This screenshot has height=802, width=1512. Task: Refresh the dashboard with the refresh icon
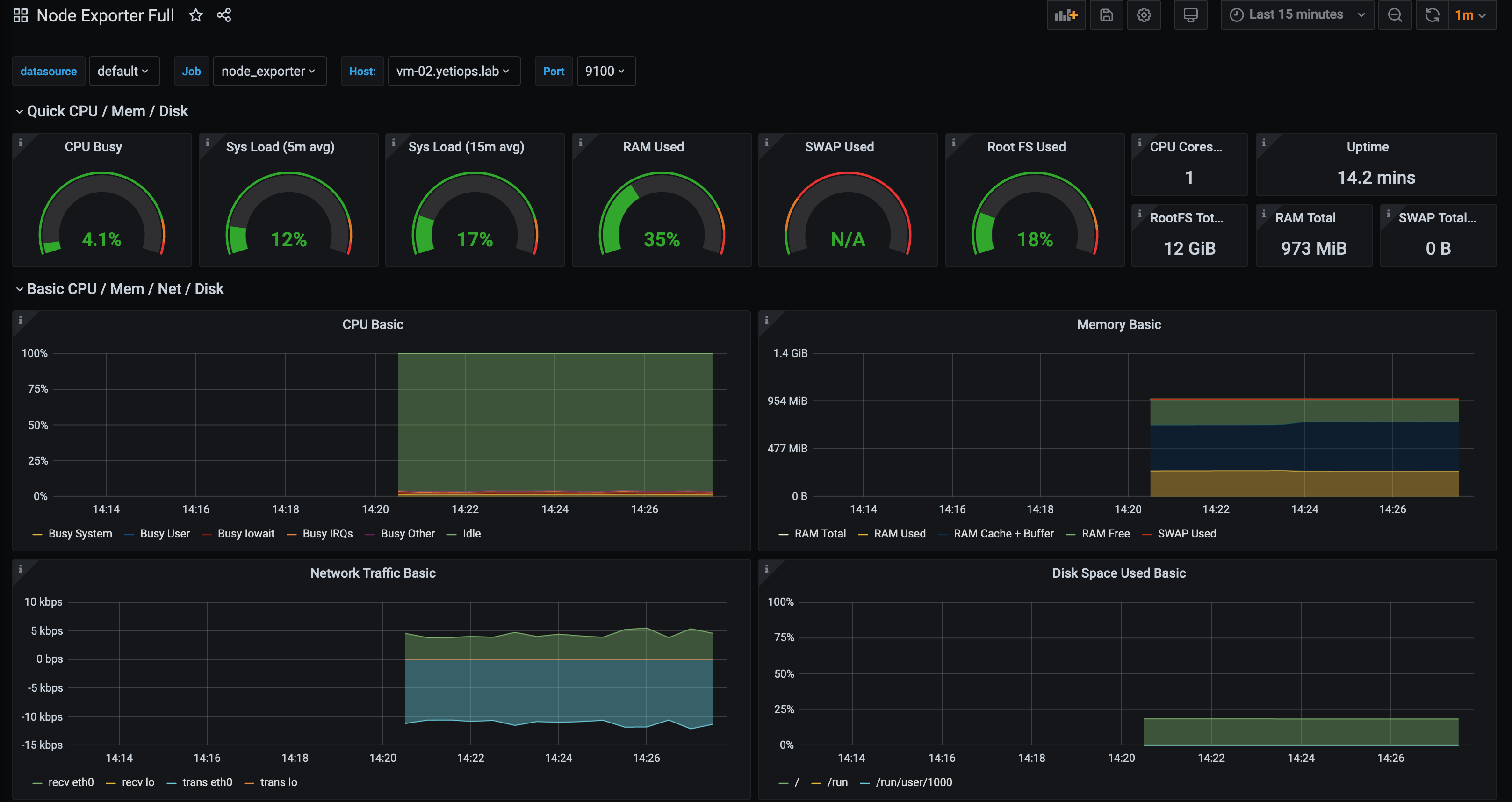(1432, 14)
